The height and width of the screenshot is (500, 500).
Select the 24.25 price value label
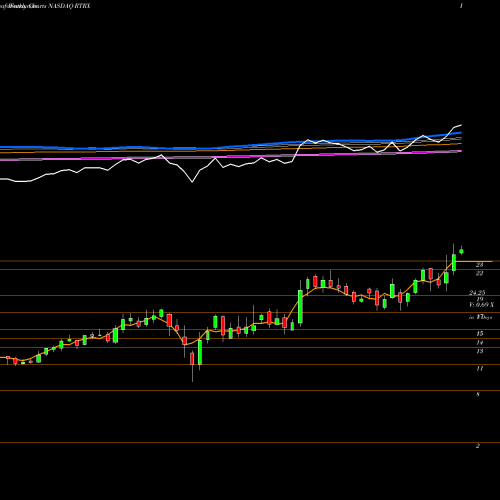(x=477, y=293)
